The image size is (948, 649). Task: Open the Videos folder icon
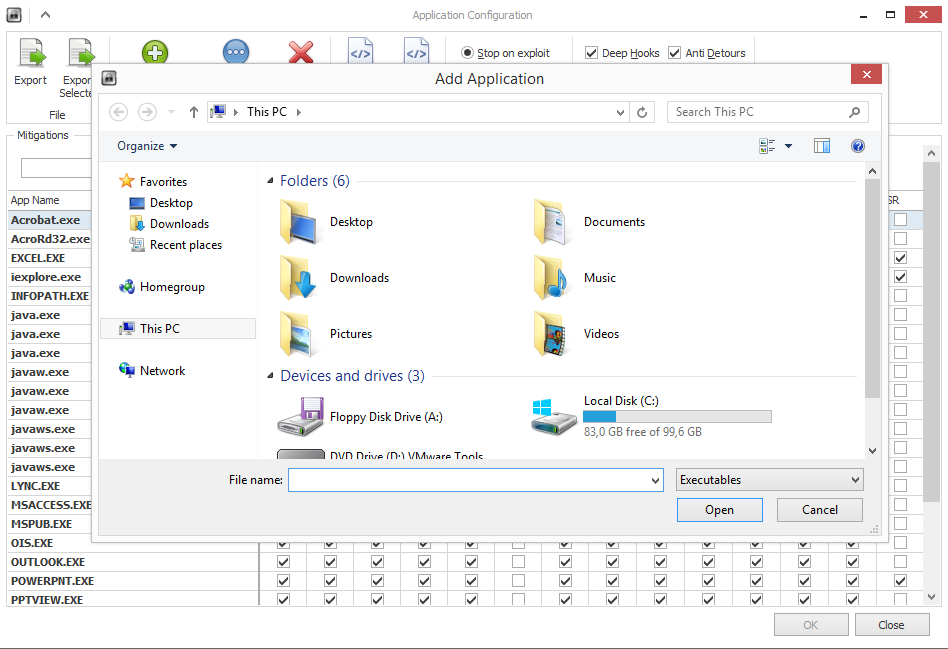tap(551, 334)
